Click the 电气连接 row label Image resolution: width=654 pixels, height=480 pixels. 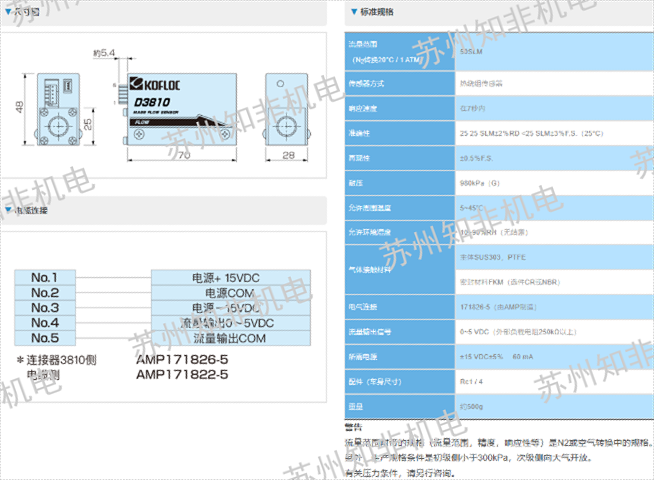[x=362, y=307]
